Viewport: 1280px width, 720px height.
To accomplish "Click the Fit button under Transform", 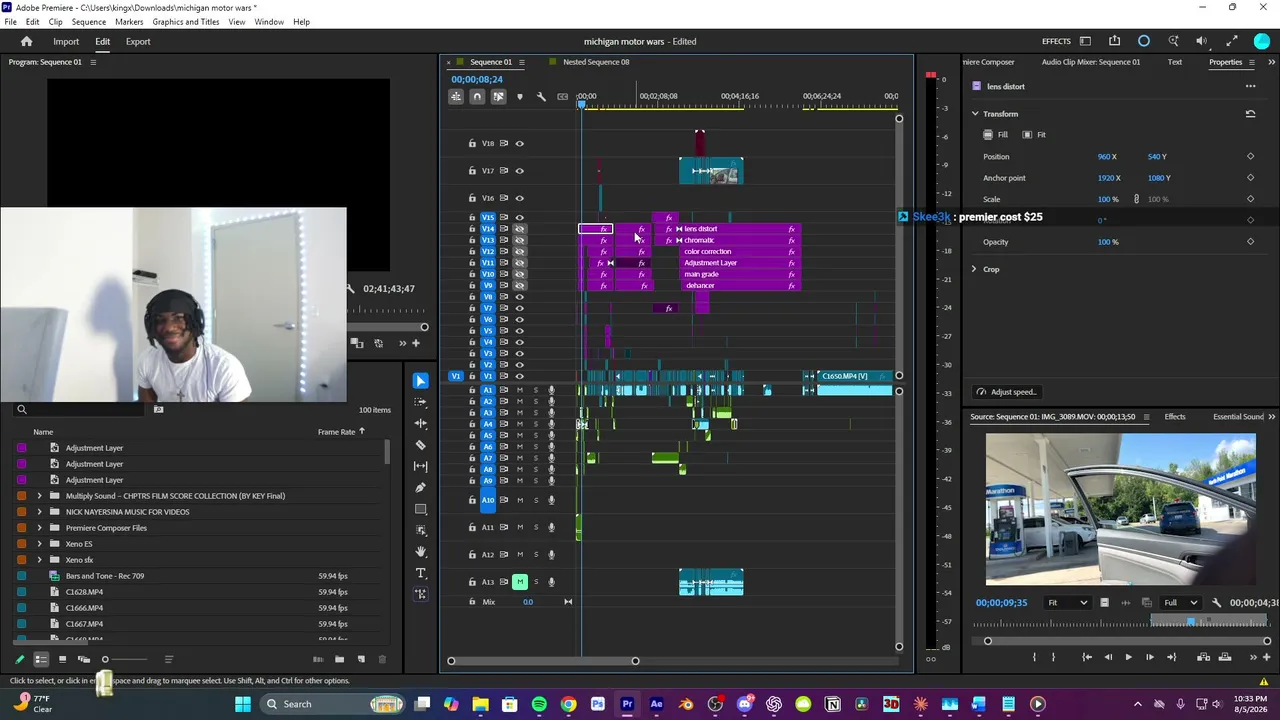I will [x=1034, y=135].
